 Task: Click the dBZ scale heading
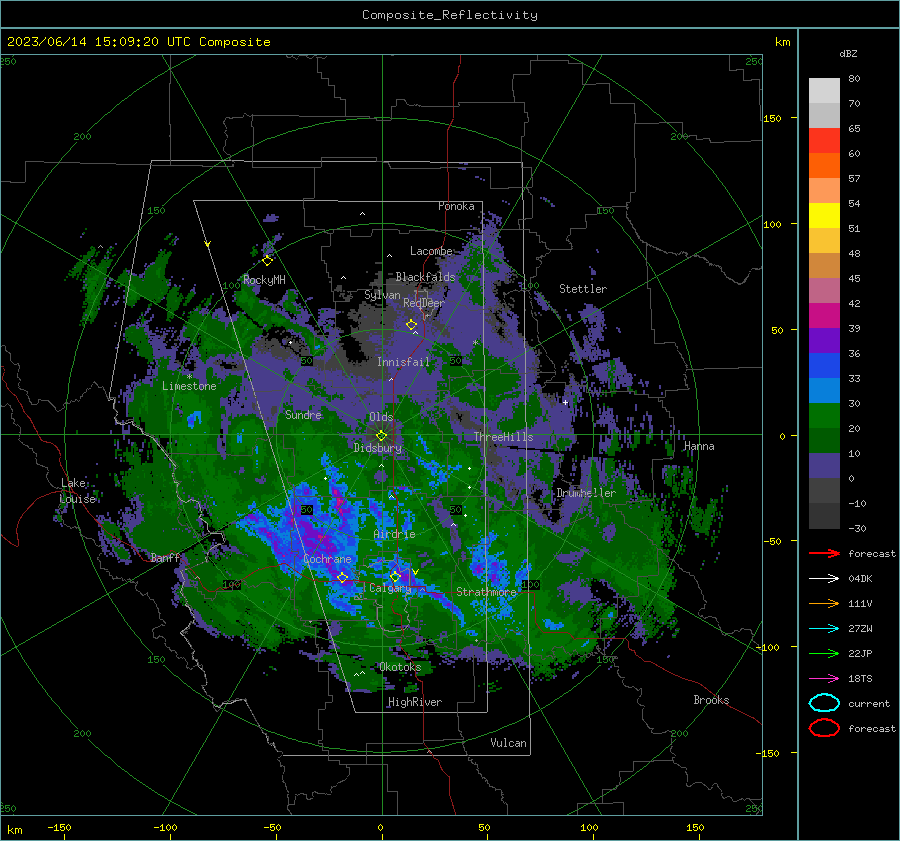tap(848, 54)
